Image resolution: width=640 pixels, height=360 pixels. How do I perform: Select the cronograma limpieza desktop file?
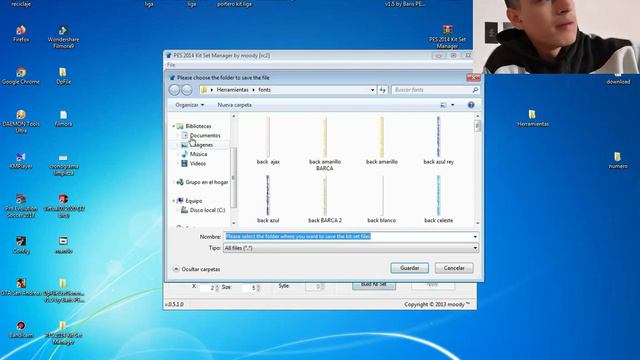point(63,164)
